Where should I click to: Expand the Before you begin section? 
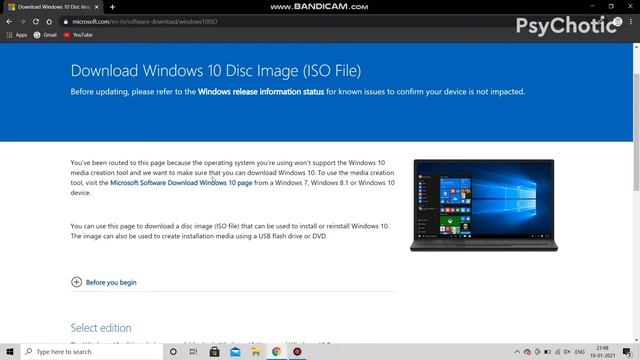point(76,282)
